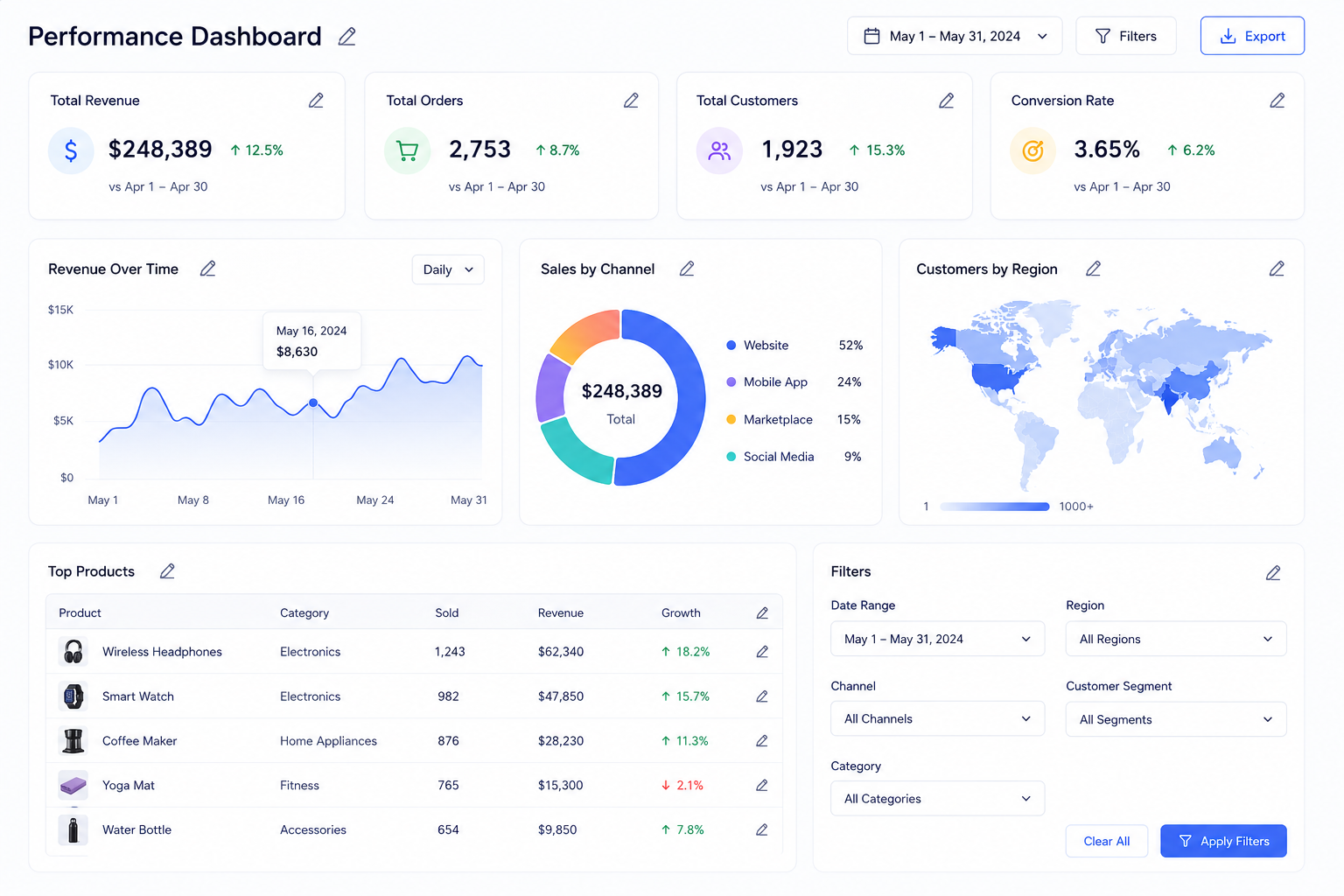Click the Filters panel edit pencil

click(x=1273, y=573)
